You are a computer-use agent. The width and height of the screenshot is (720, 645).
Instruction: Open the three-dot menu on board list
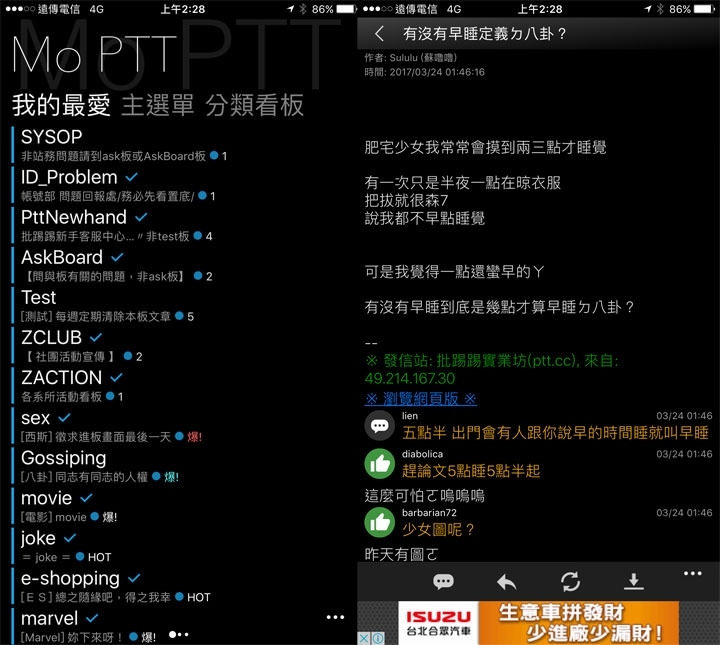(x=335, y=618)
